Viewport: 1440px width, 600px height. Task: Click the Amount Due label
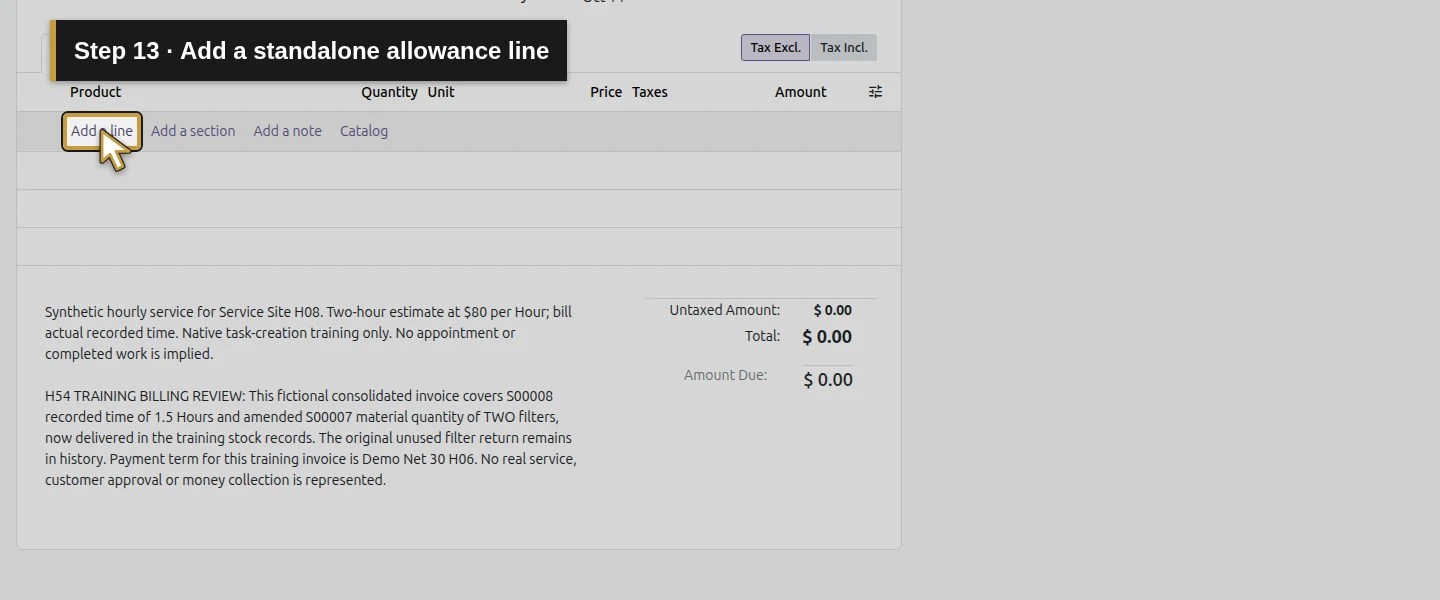pos(726,375)
